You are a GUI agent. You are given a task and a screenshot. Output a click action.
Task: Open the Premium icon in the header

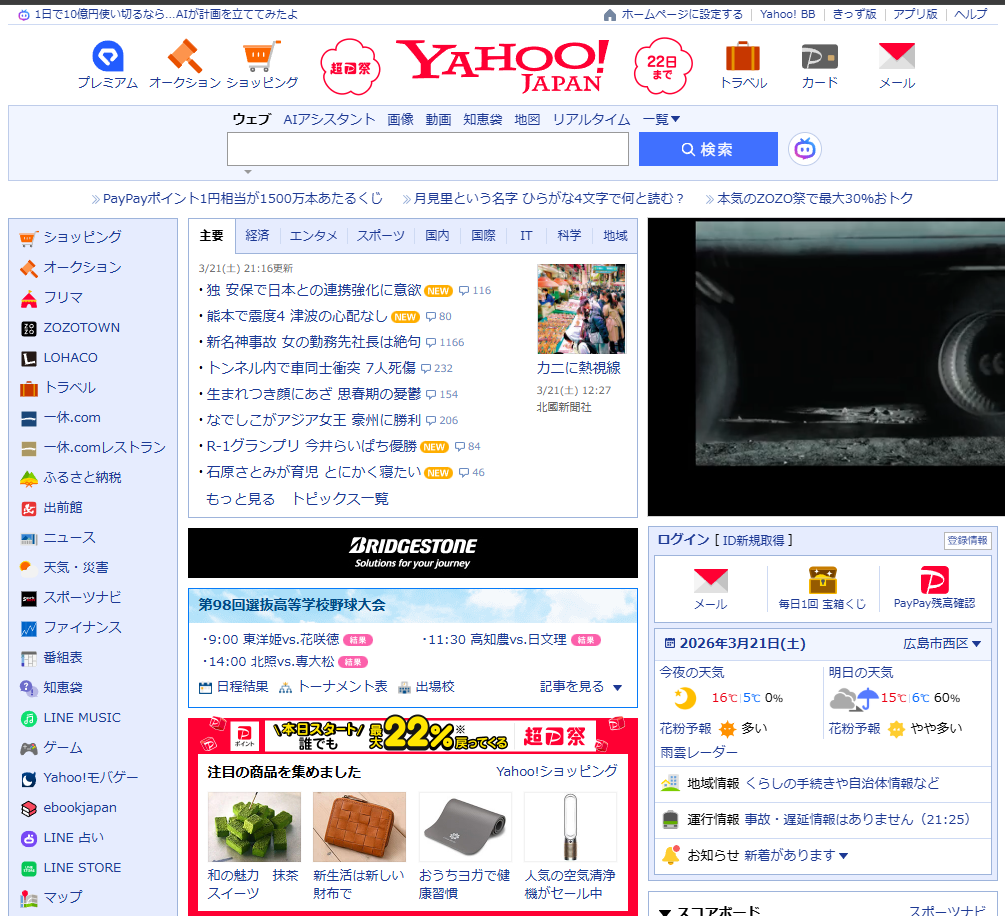(x=107, y=58)
